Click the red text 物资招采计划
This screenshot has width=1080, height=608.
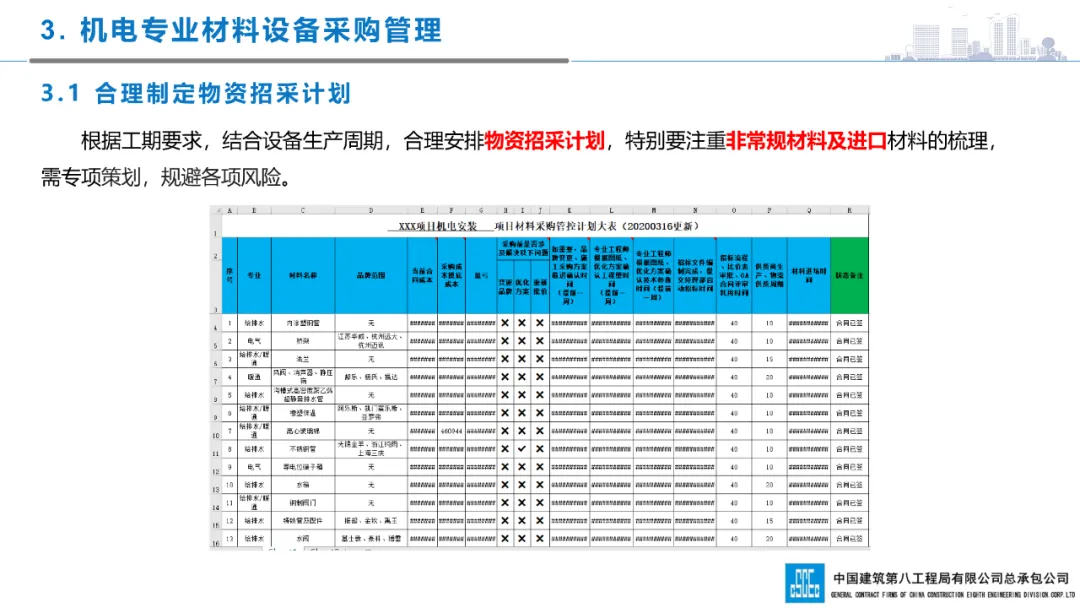544,141
